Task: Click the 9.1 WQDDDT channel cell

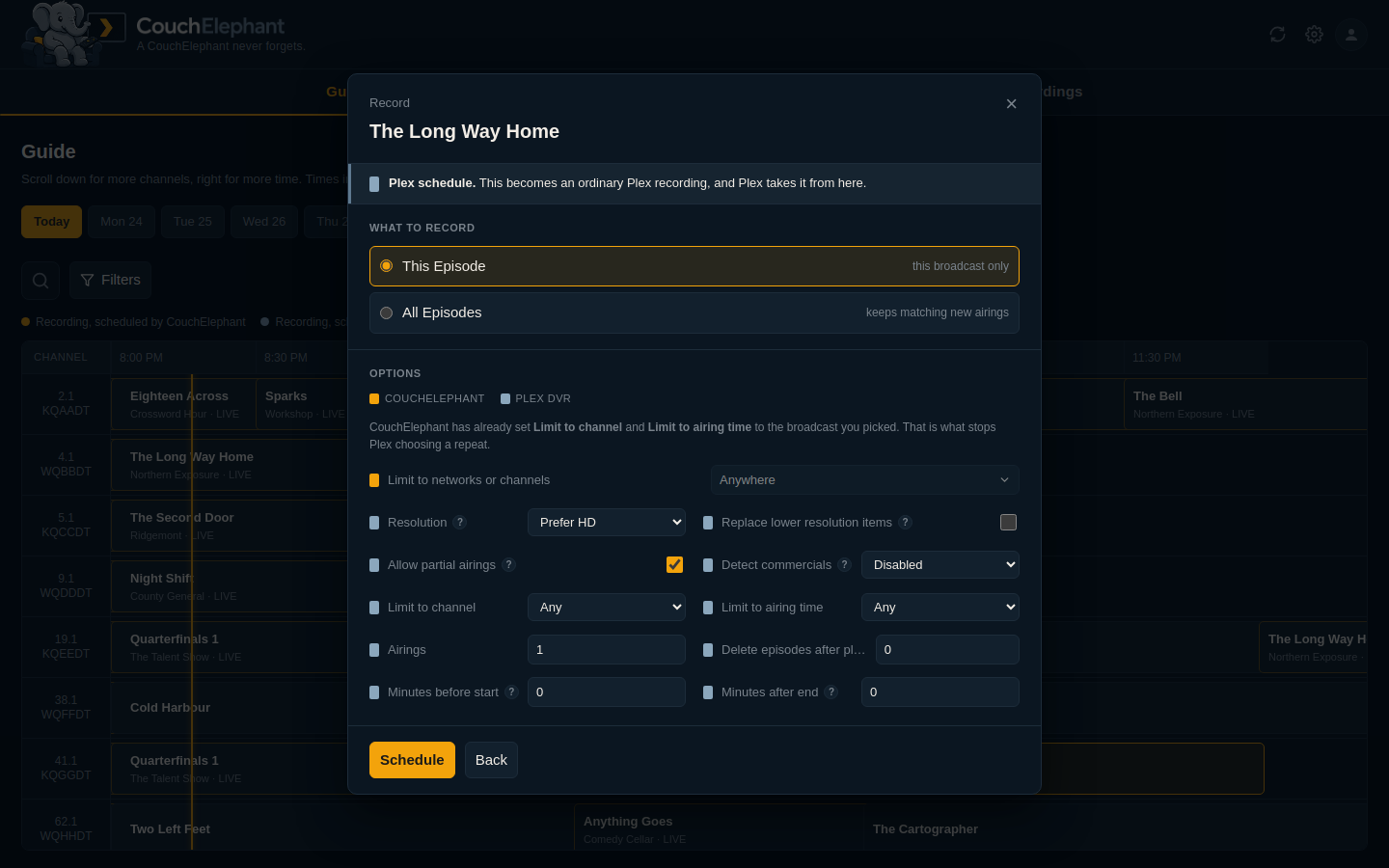Action: coord(66,586)
